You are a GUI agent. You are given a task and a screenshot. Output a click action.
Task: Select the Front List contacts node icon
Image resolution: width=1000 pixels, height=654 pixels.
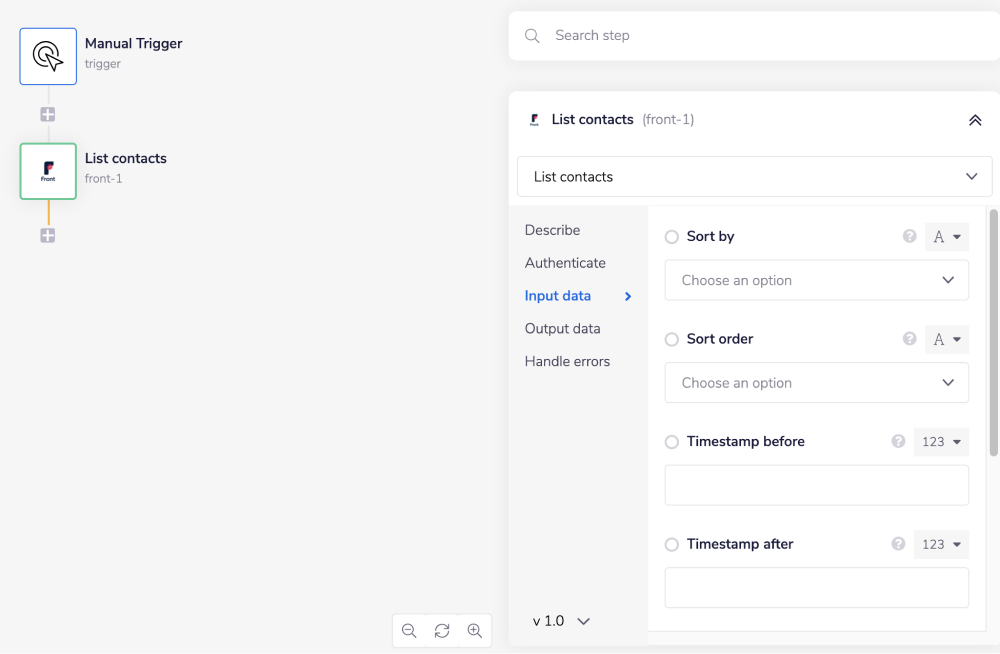tap(48, 171)
